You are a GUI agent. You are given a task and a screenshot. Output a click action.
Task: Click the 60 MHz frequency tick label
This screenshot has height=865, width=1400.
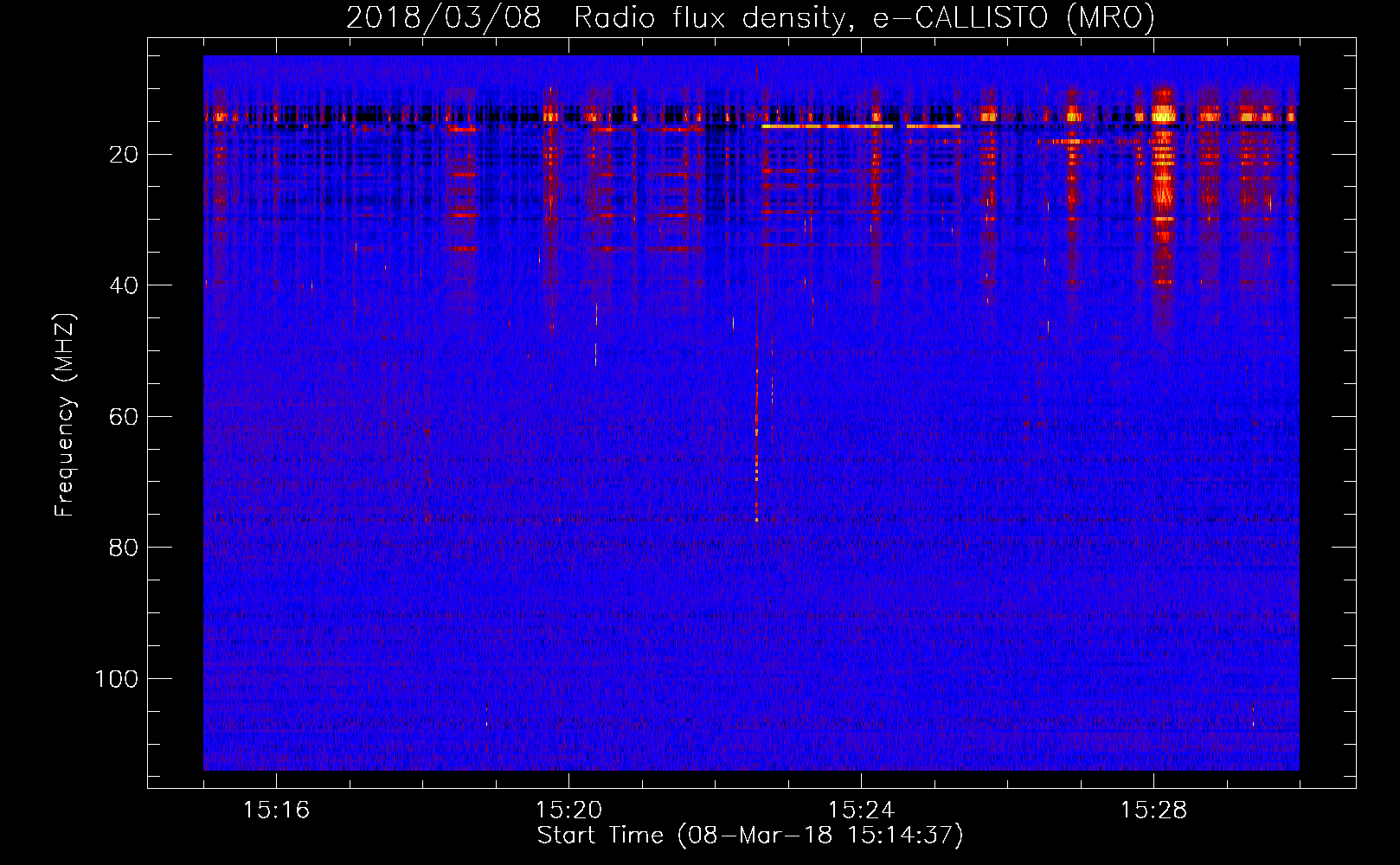(x=125, y=417)
